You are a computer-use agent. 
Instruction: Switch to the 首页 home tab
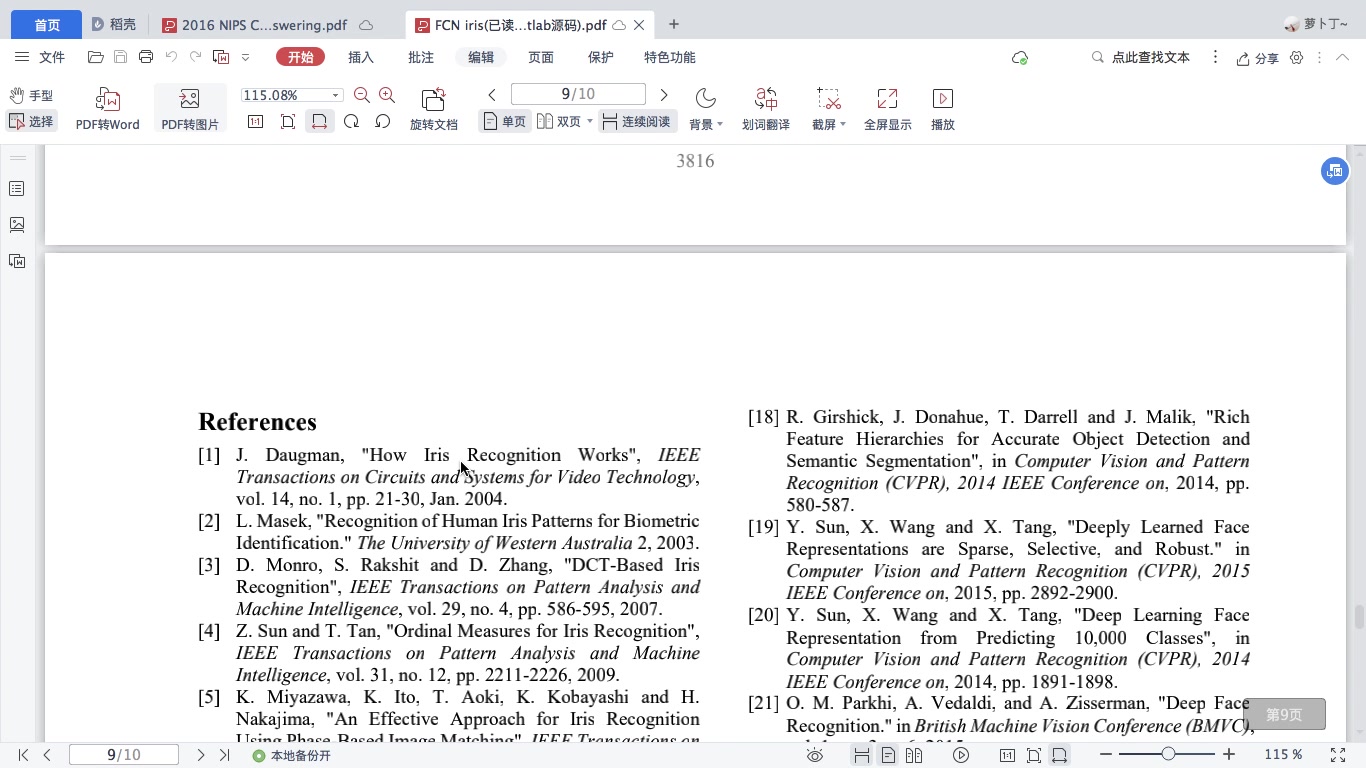(47, 25)
